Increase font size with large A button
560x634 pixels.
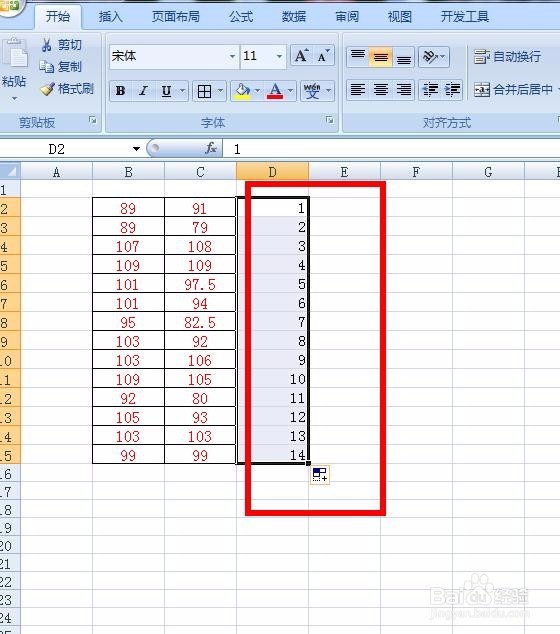click(301, 56)
